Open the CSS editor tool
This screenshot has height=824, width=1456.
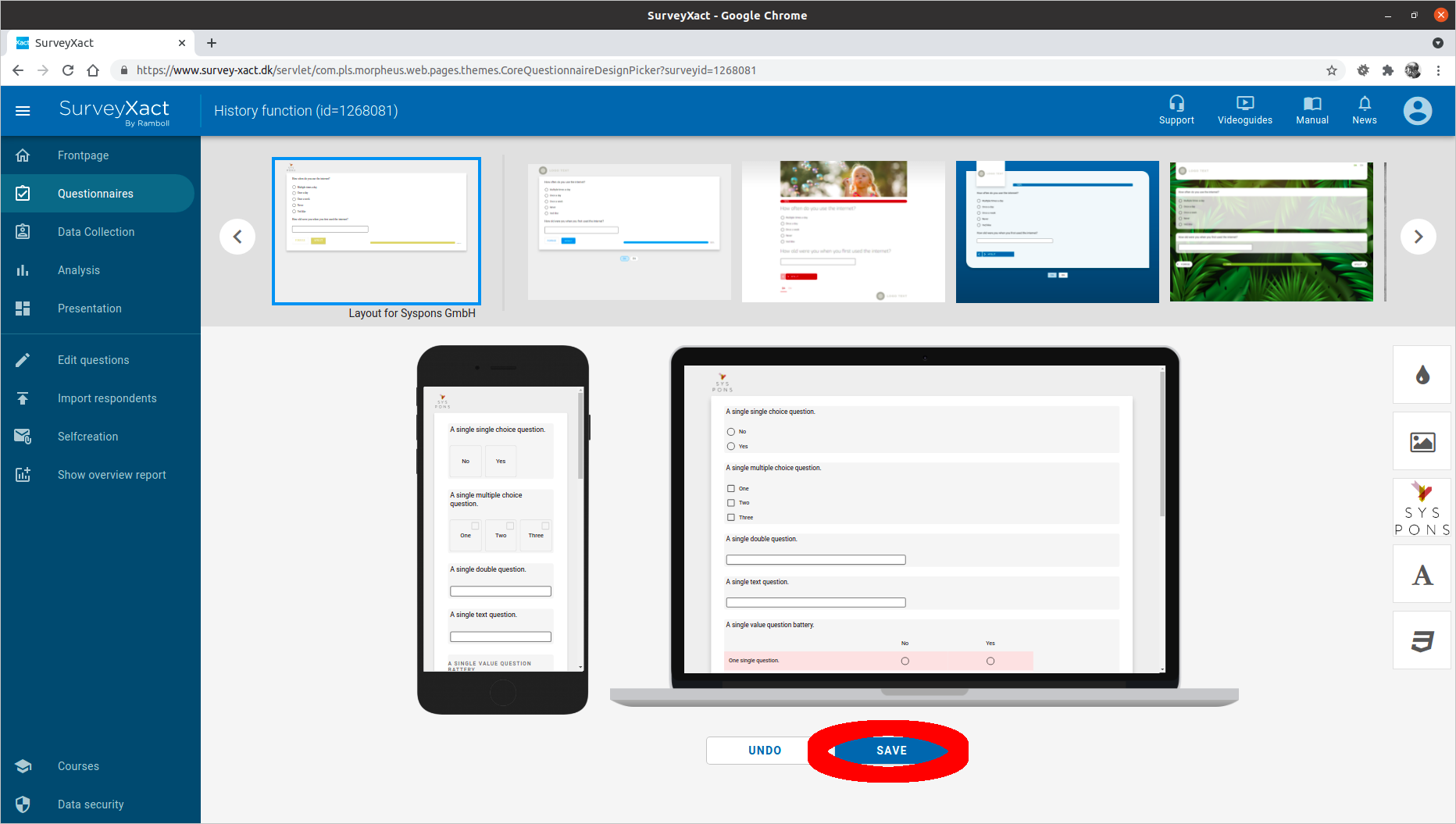click(x=1422, y=640)
